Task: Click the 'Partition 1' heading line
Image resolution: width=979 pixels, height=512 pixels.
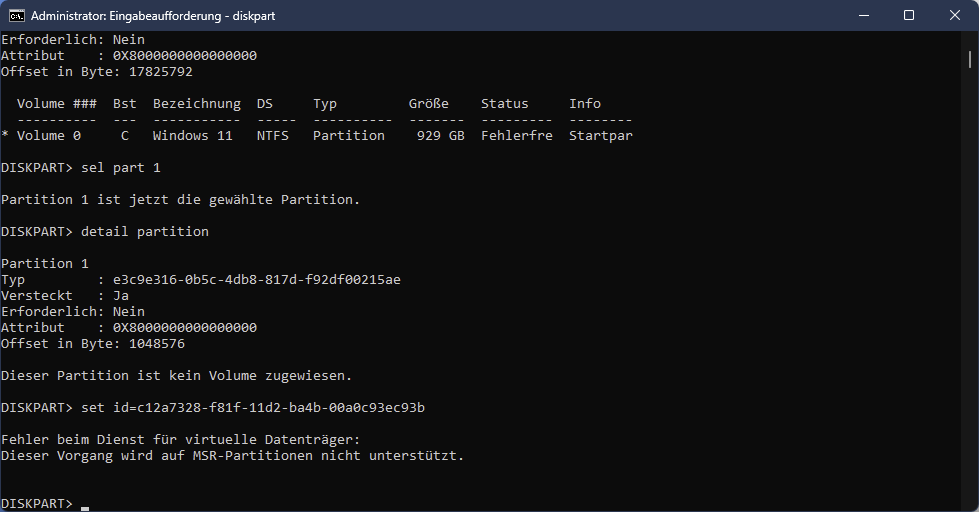Action: tap(45, 263)
